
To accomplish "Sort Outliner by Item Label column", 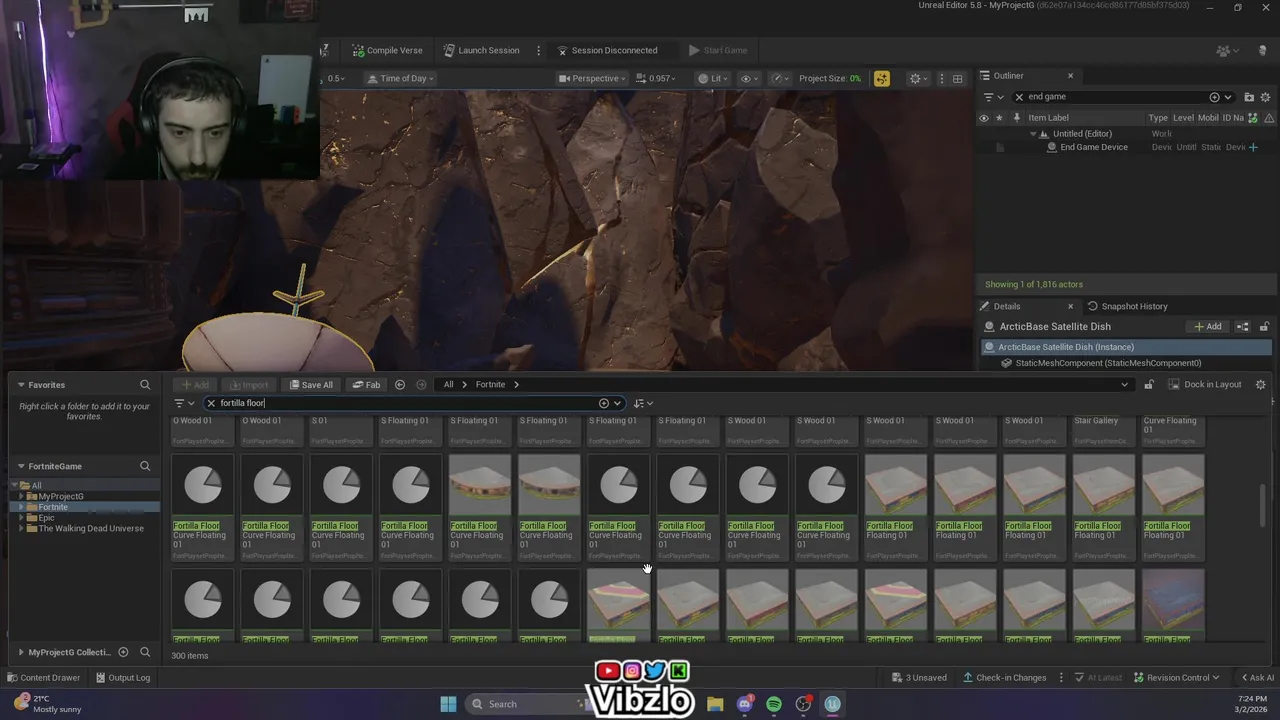I will pos(1048,118).
